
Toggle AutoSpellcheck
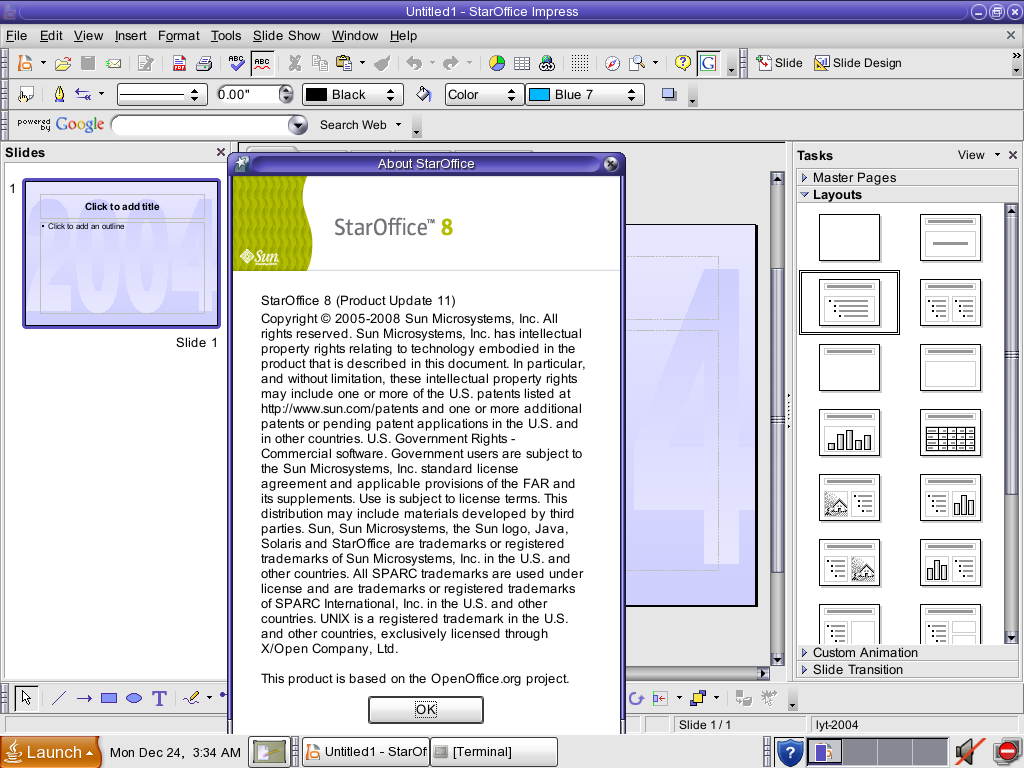click(262, 63)
